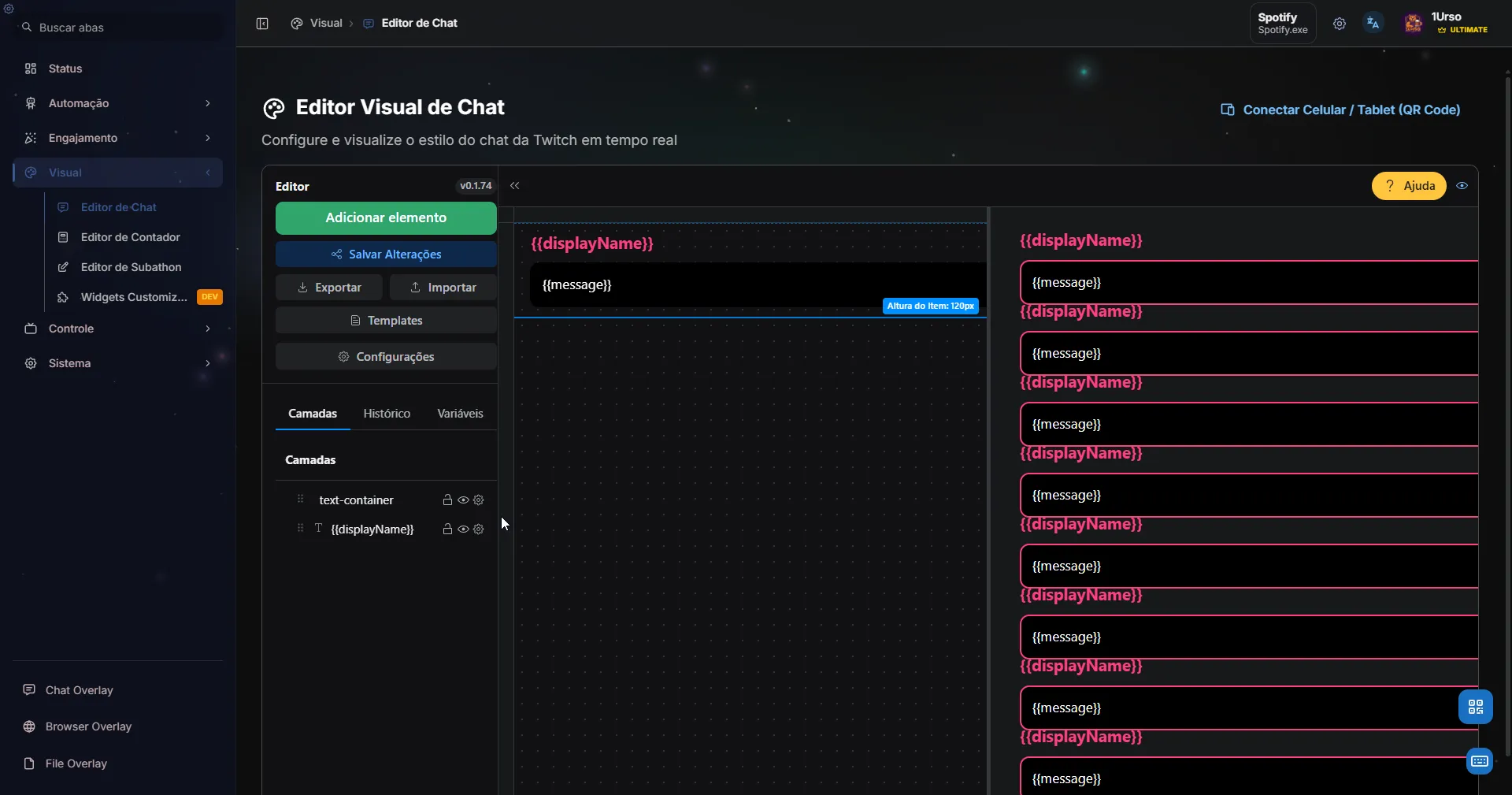Click the Salvar Alterações button
The height and width of the screenshot is (795, 1512).
[386, 254]
